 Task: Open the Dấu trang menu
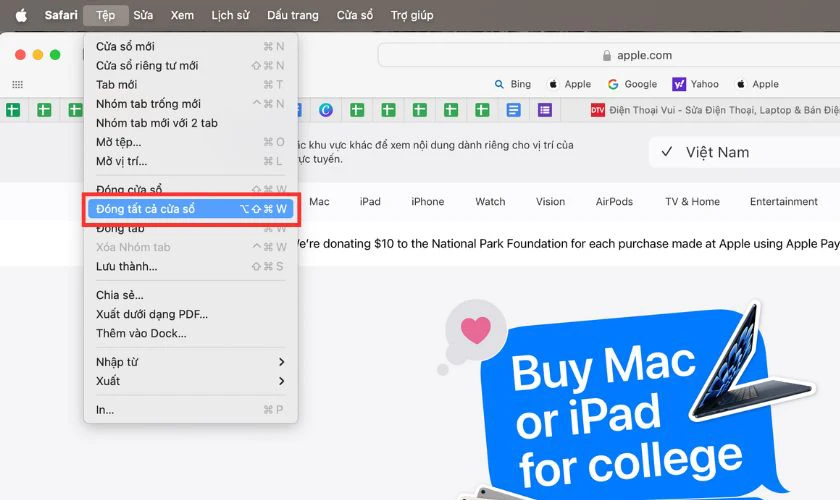click(292, 15)
